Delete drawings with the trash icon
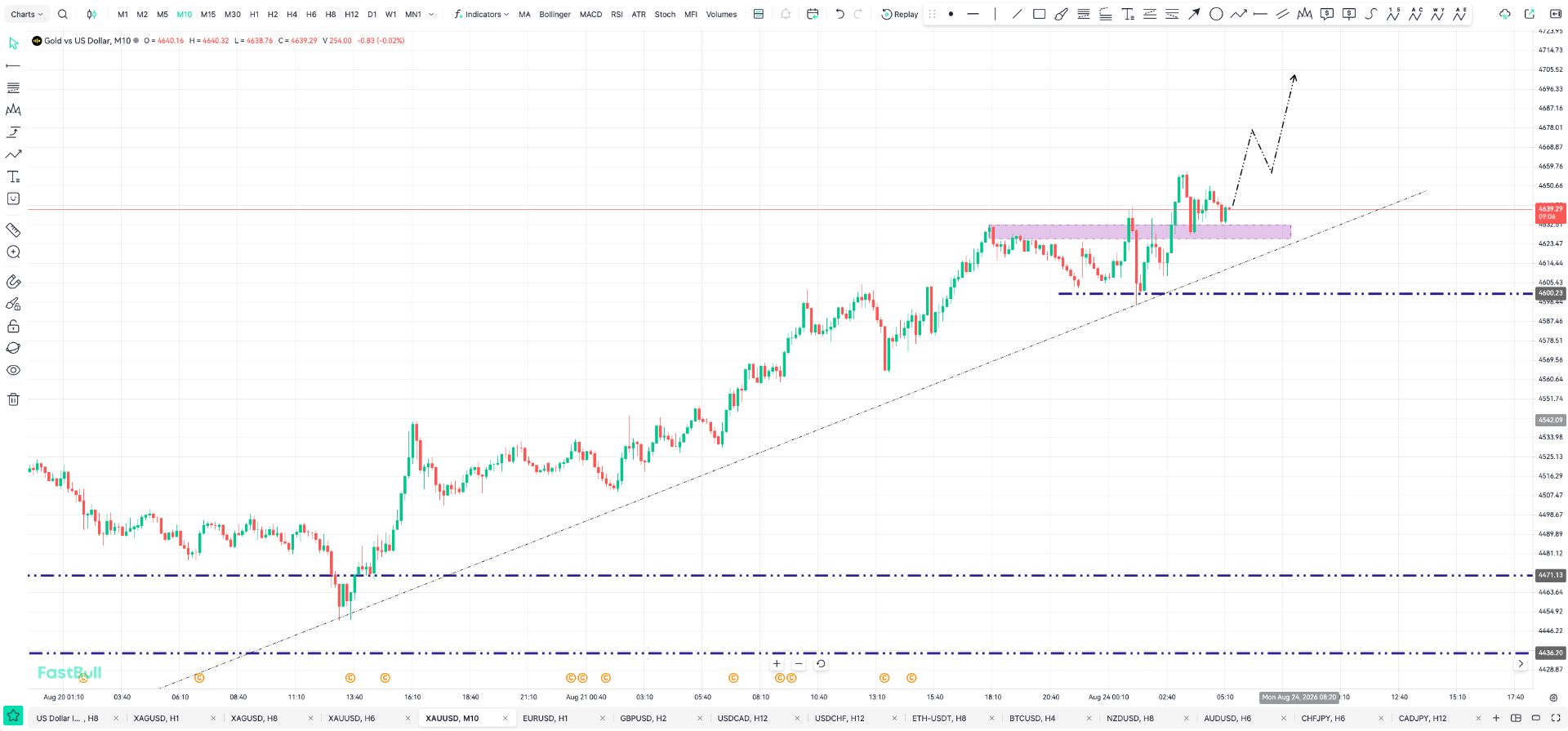The height and width of the screenshot is (731, 1568). (x=13, y=399)
